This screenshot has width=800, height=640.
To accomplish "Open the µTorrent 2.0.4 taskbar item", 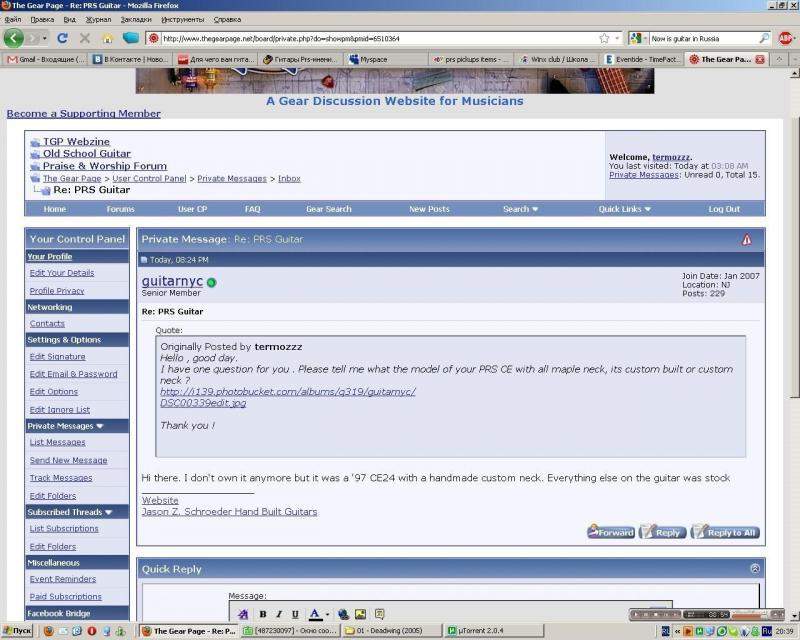I will (x=494, y=631).
